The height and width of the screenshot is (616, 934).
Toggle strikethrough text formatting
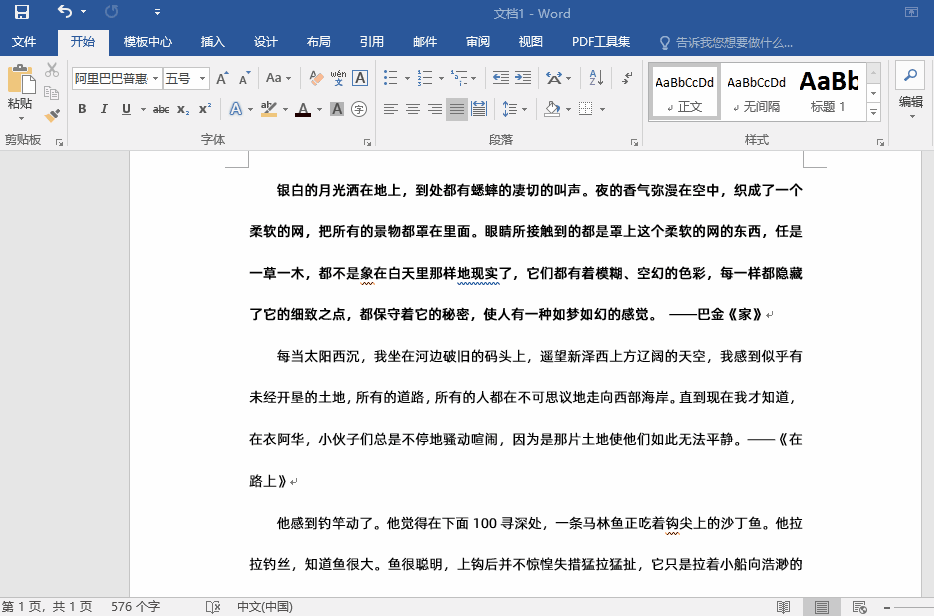click(x=160, y=109)
